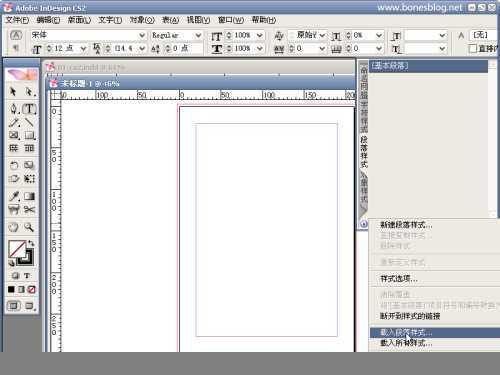Switch to the 段落样式 side tab
The width and height of the screenshot is (500, 375).
click(364, 152)
